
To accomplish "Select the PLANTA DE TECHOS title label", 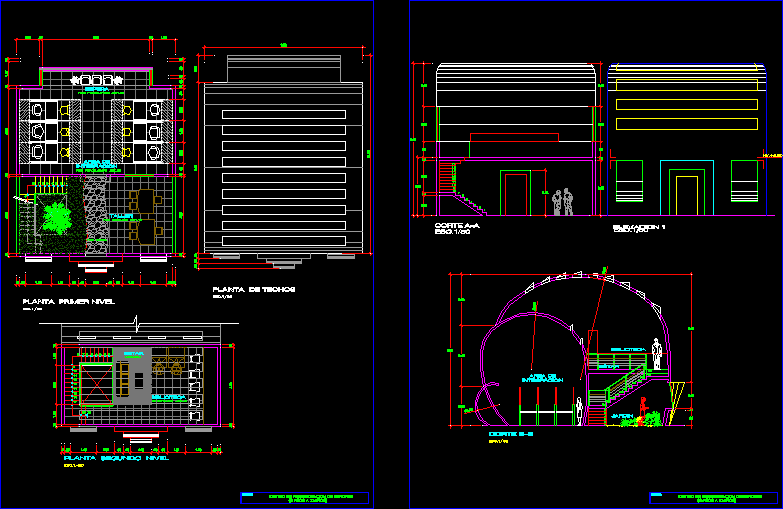I will pyautogui.click(x=253, y=290).
